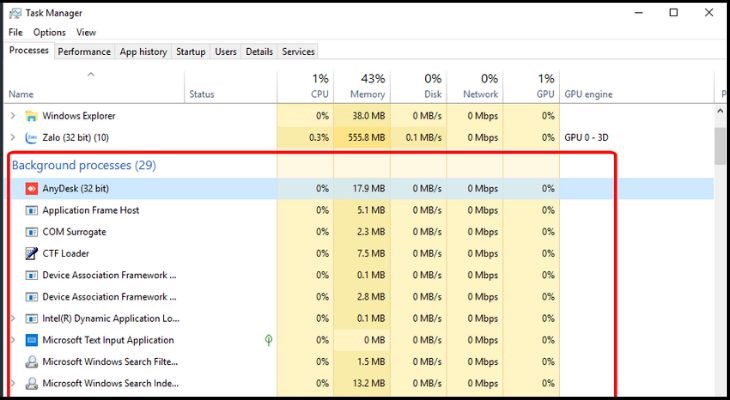The image size is (730, 400).
Task: Sort by the GPU column header
Action: 531,87
